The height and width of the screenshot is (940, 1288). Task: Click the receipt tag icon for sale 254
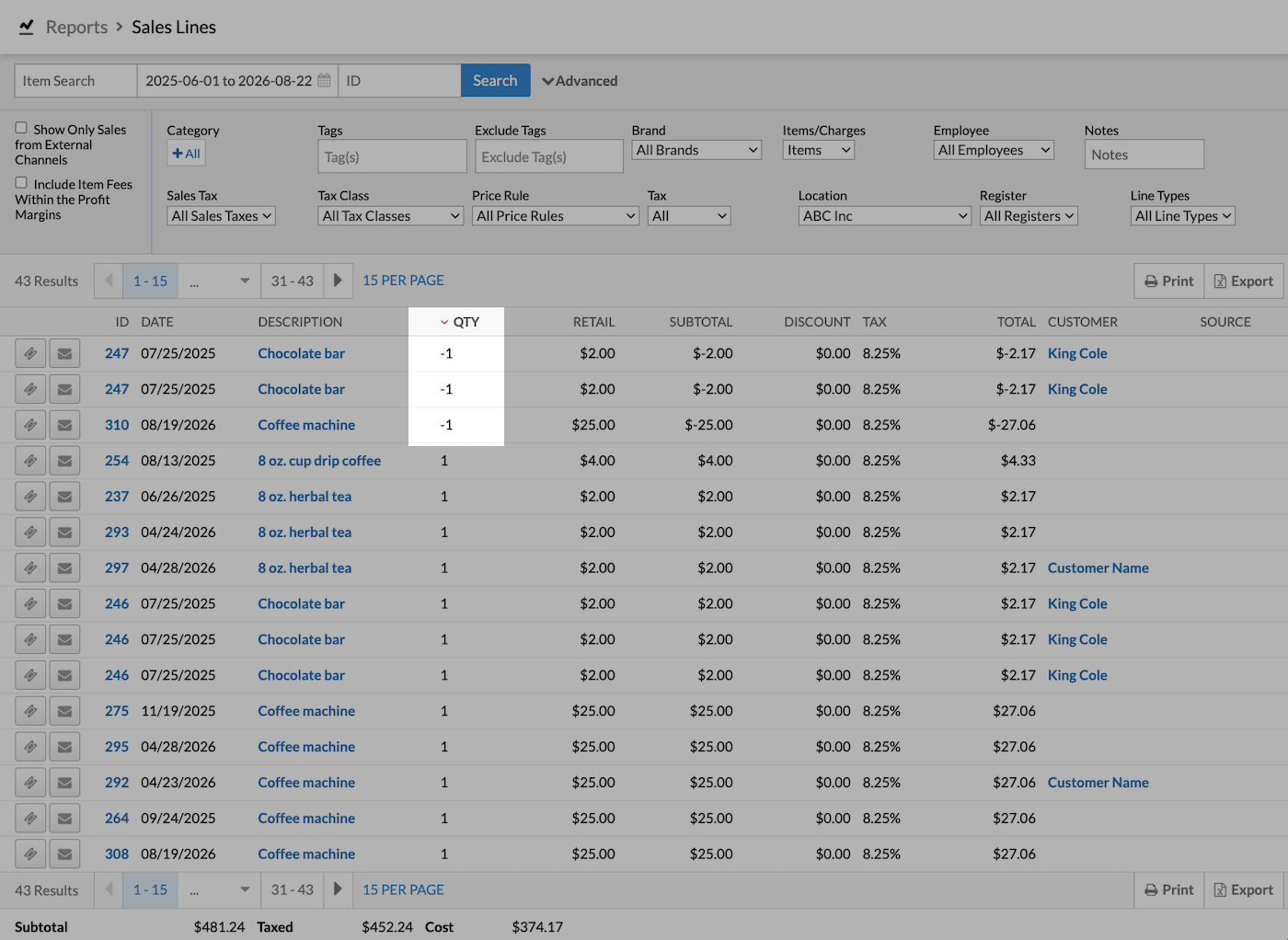click(x=30, y=461)
